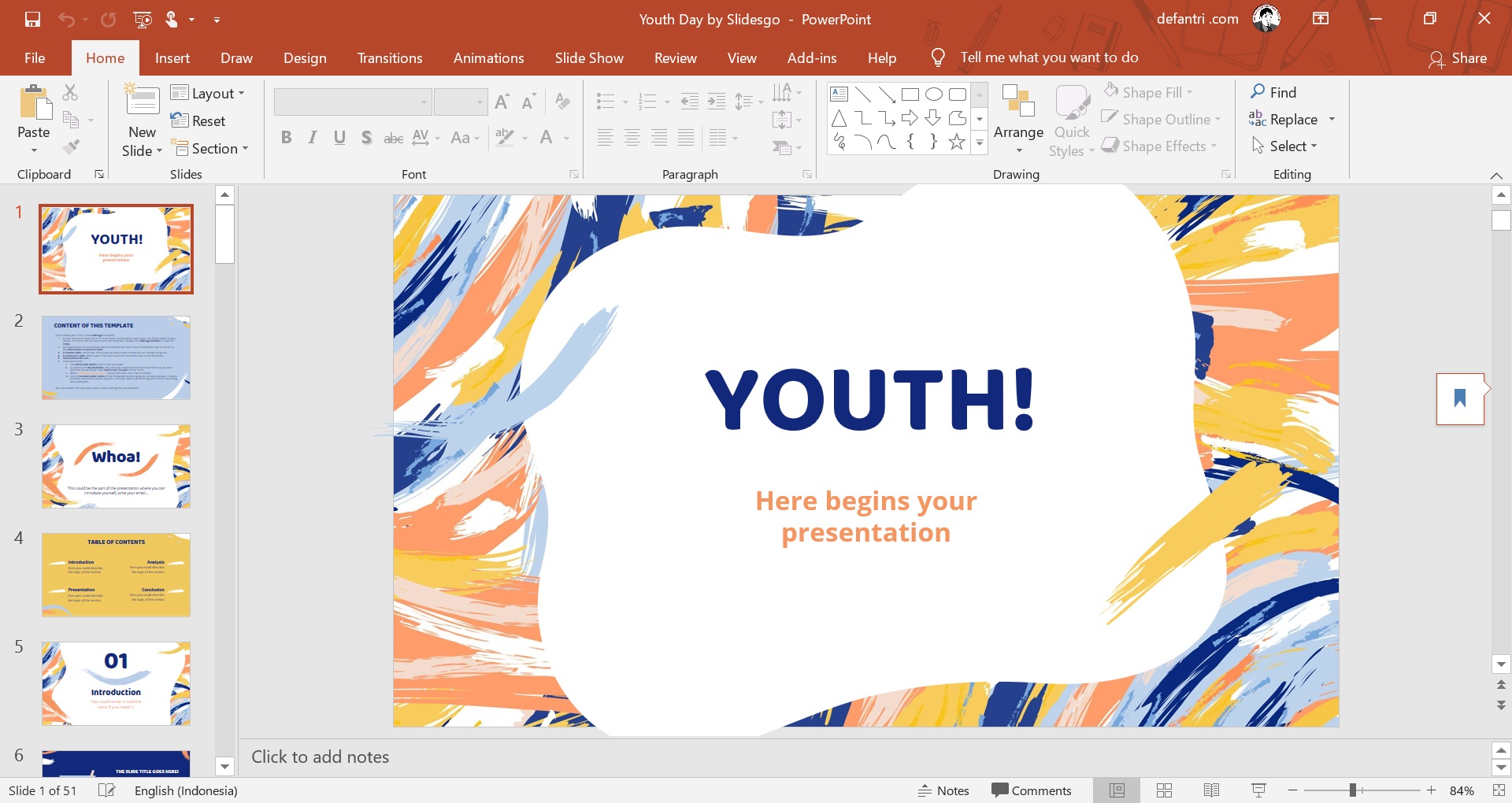Click the Tell Me lightbulb icon
1512x803 pixels.
click(x=937, y=57)
